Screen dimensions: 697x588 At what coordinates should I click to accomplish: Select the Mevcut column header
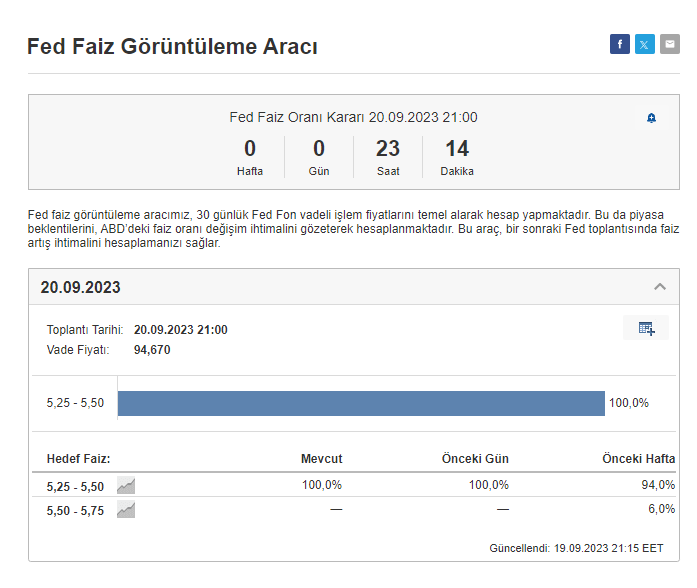pyautogui.click(x=321, y=459)
